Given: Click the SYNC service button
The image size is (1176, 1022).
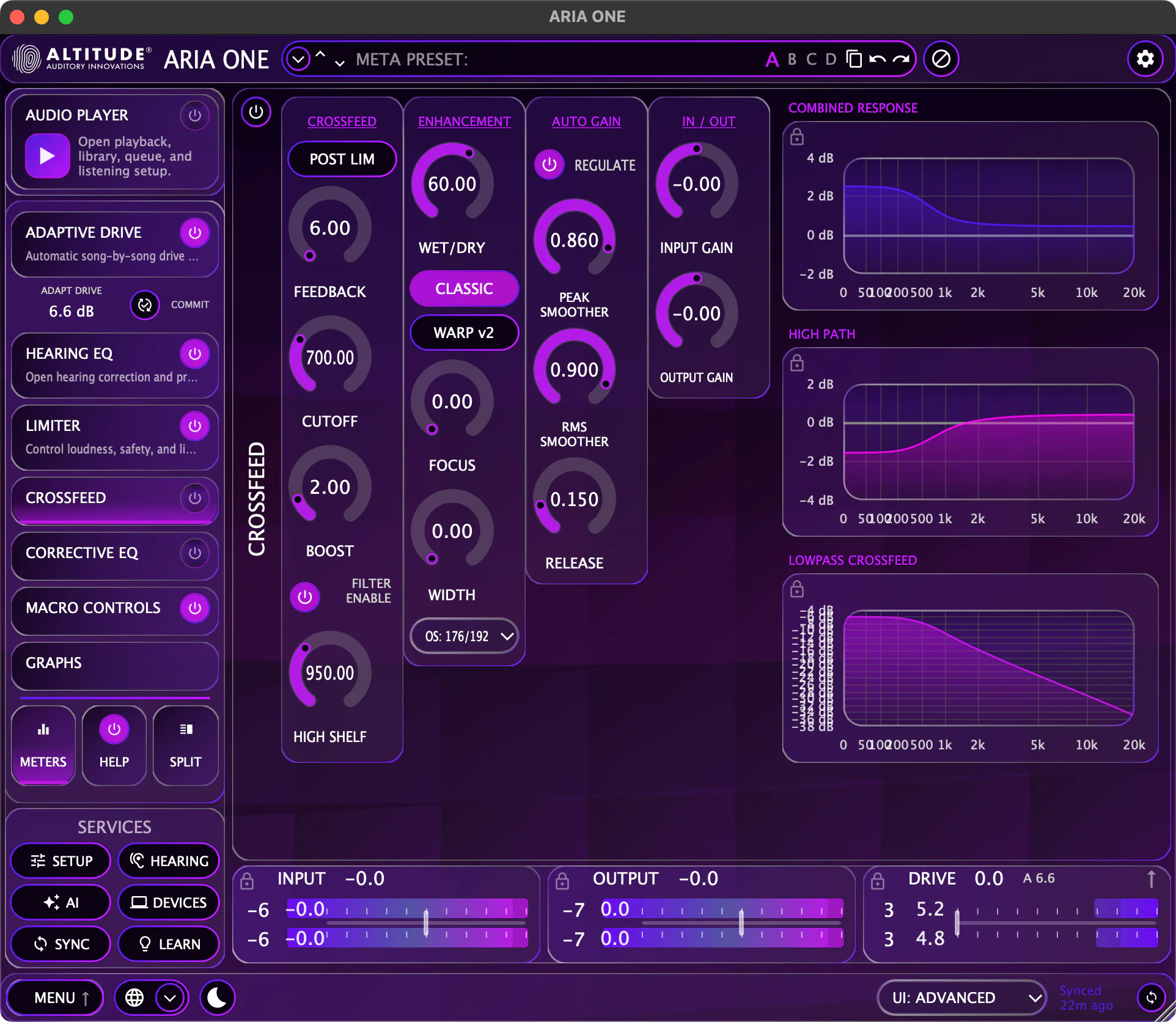Looking at the screenshot, I should 61,944.
